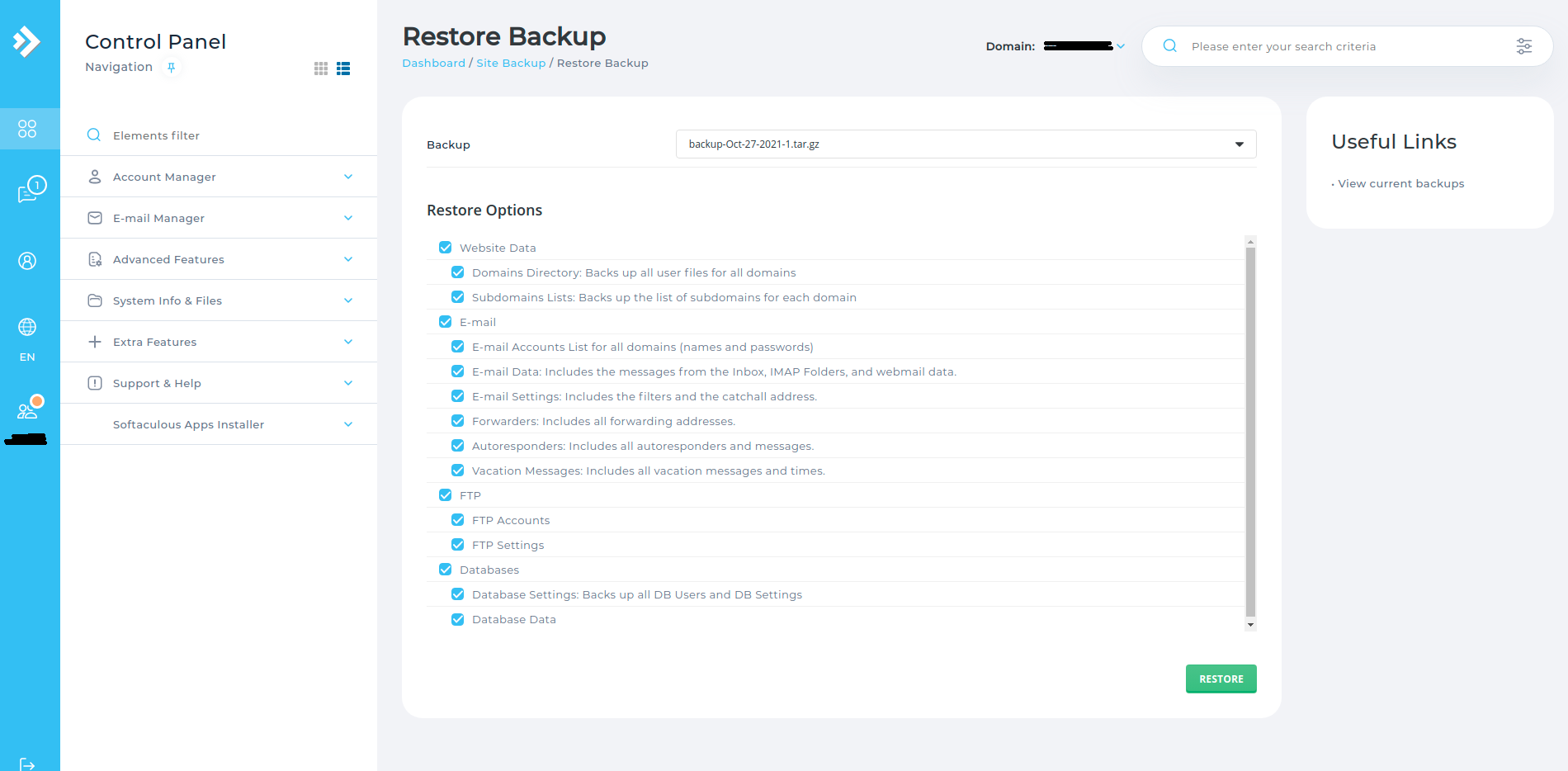The height and width of the screenshot is (771, 1568).
Task: Click the RESTORE button
Action: [x=1221, y=678]
